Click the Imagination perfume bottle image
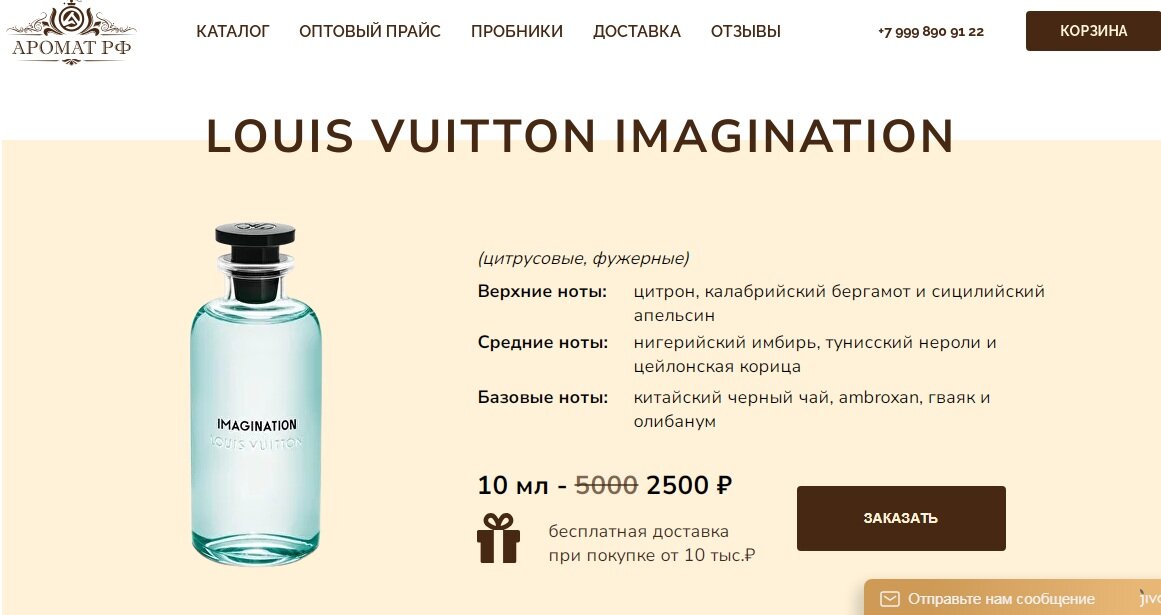 pos(255,394)
